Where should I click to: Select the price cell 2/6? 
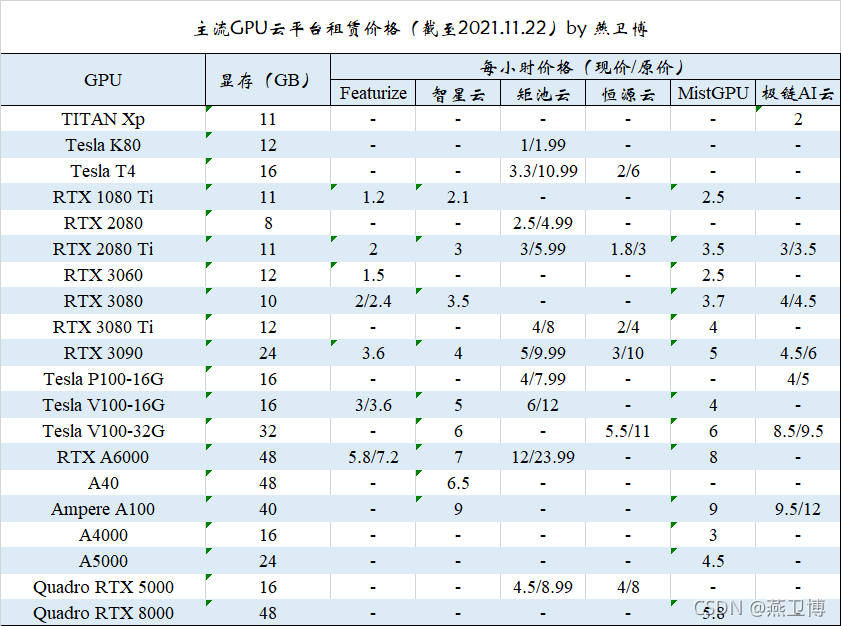[628, 171]
